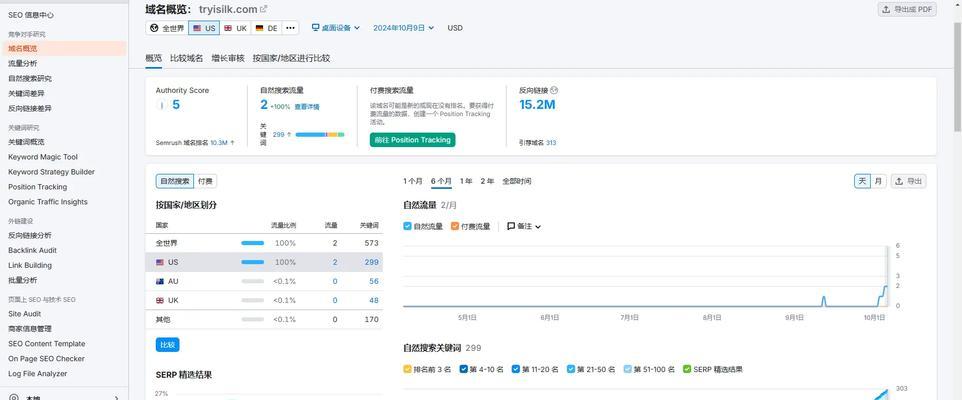Open 流量分析 in sidebar
Viewport: 962px width, 400px height.
point(23,63)
